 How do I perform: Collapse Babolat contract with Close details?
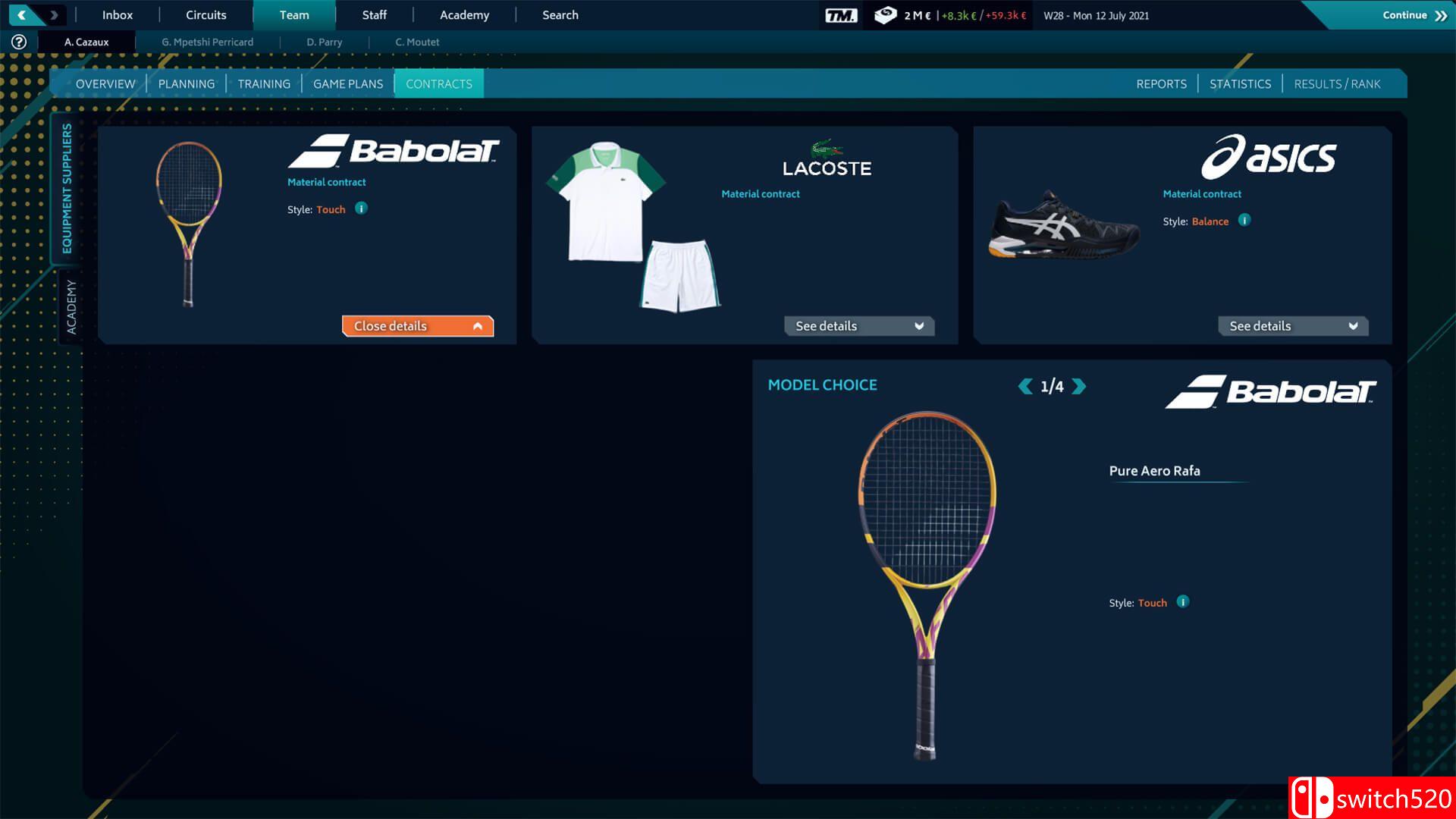(417, 326)
